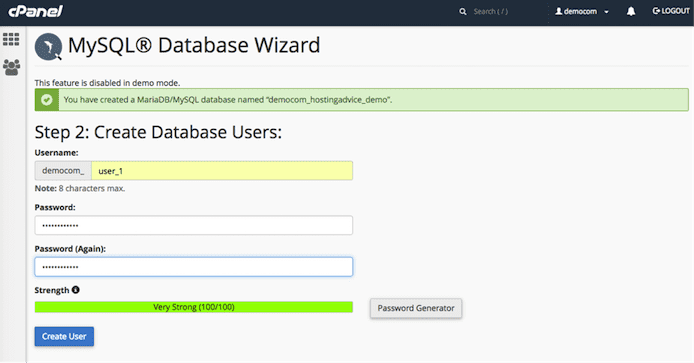Click the Create User button

[64, 336]
